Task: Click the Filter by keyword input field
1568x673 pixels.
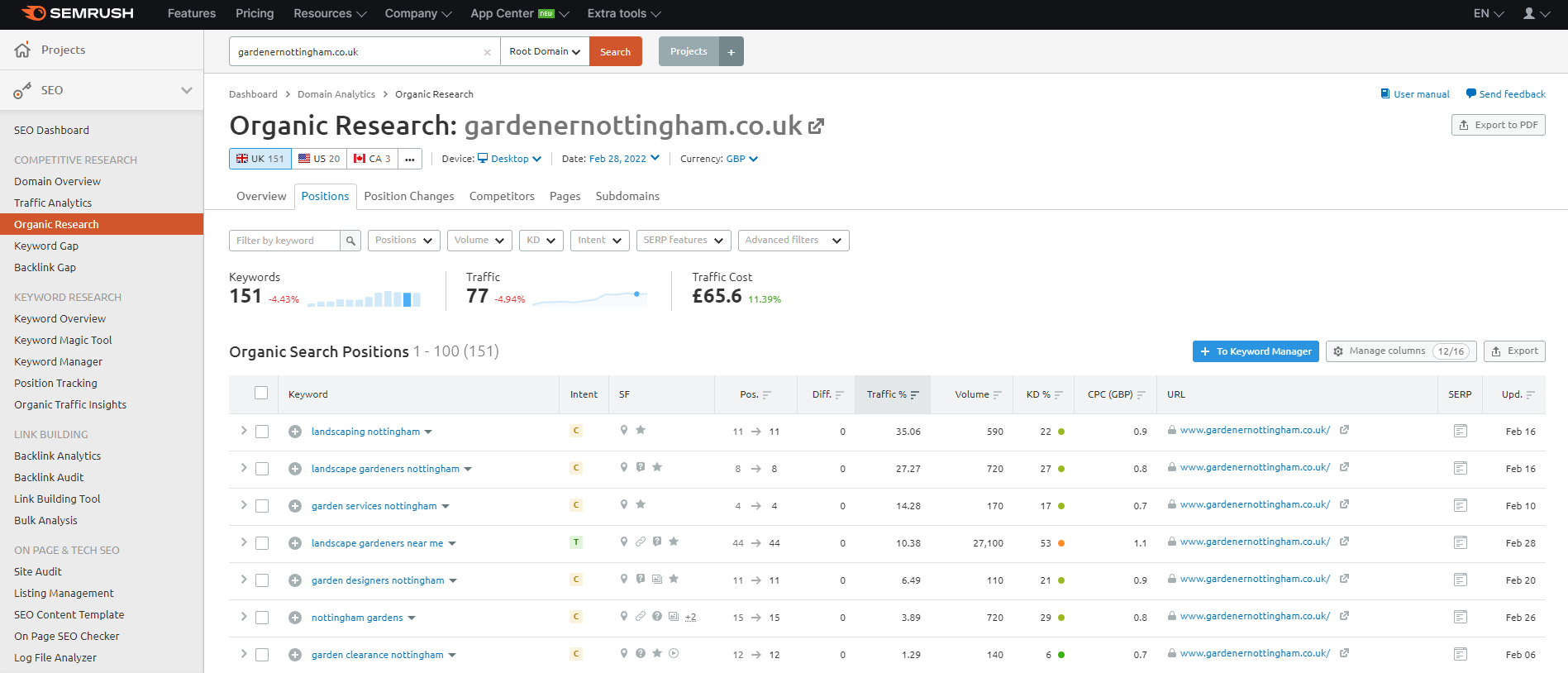Action: pyautogui.click(x=284, y=241)
